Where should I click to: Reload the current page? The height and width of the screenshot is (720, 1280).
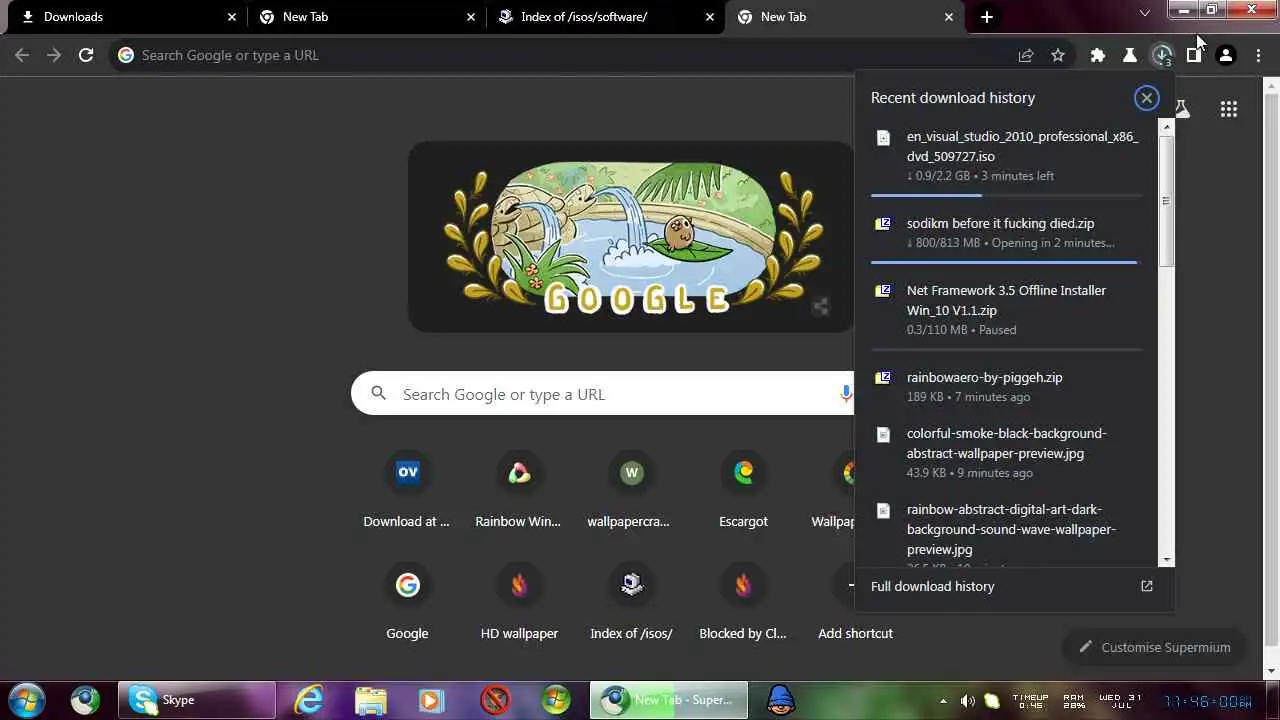tap(86, 55)
